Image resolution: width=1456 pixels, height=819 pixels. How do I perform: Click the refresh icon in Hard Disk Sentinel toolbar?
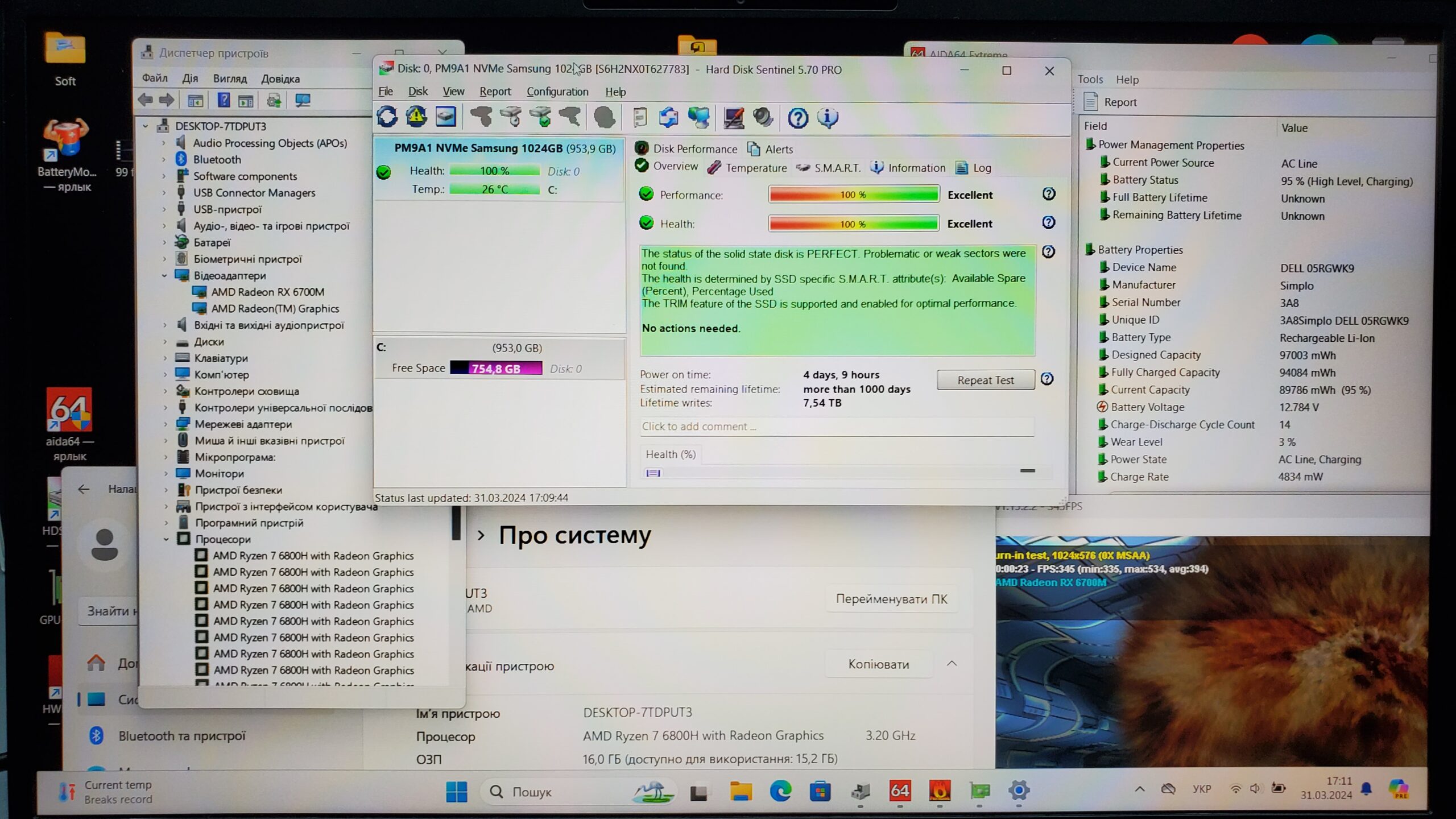click(387, 117)
